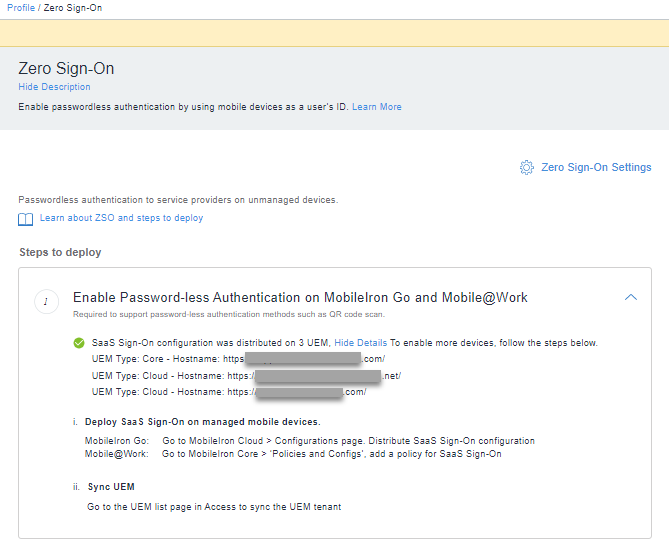Image resolution: width=669 pixels, height=544 pixels.
Task: Open Learn about ZSO and steps to deploy
Action: tap(121, 218)
